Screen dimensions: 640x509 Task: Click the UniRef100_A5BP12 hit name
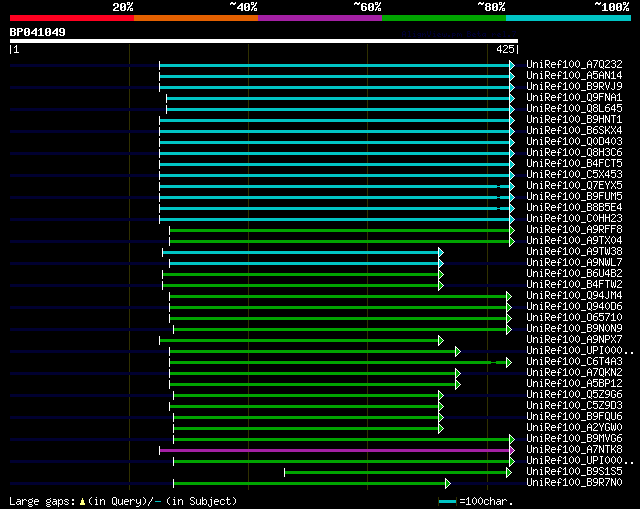[574, 384]
